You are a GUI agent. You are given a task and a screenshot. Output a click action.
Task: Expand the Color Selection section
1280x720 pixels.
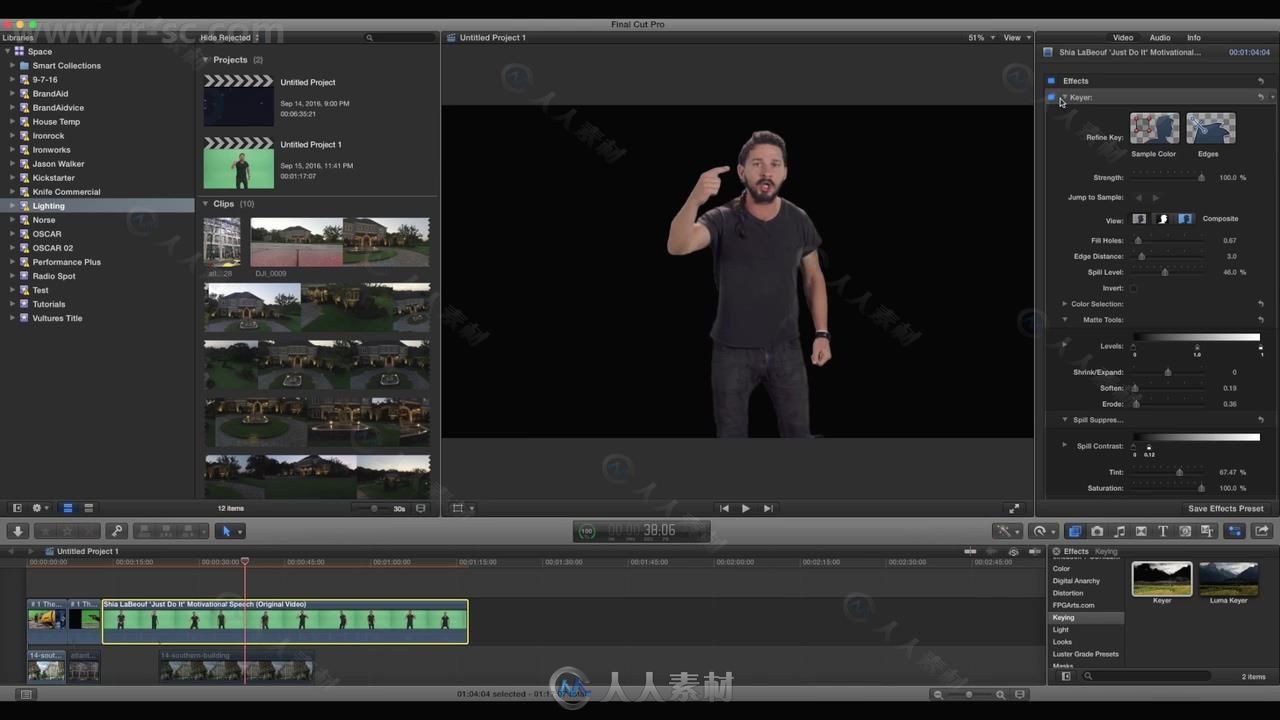coord(1064,304)
